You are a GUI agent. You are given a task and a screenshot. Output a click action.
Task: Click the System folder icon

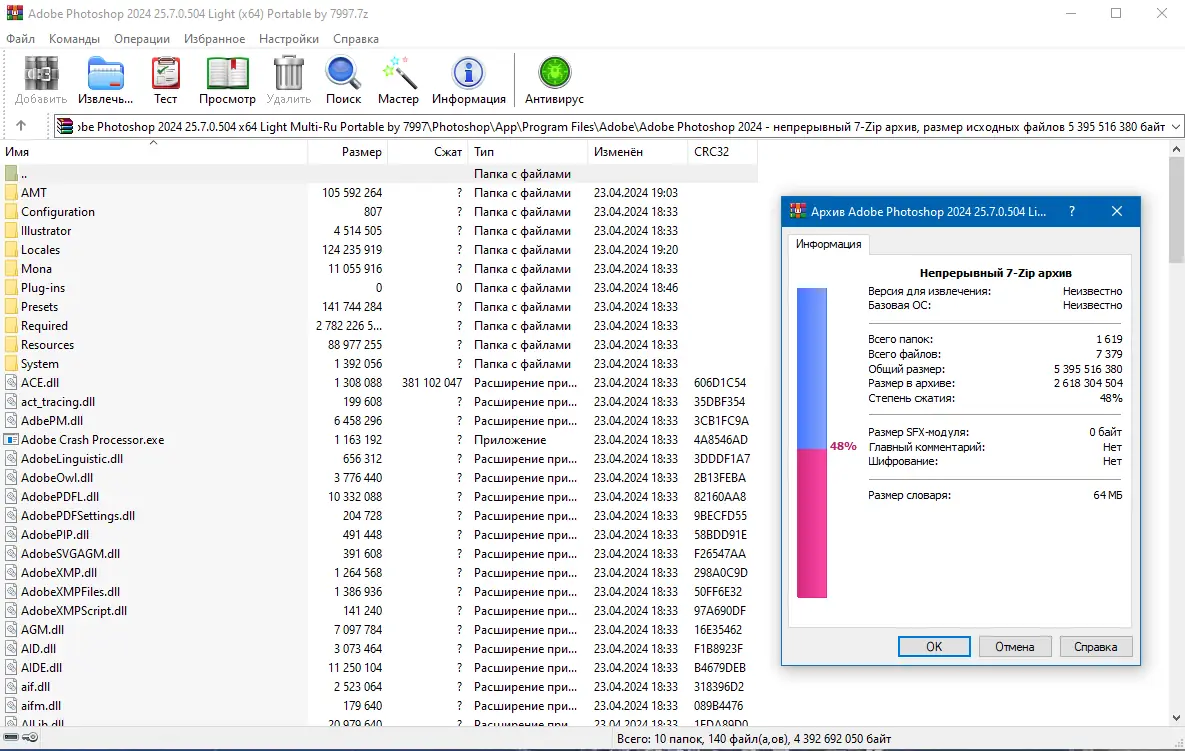pyautogui.click(x=11, y=363)
